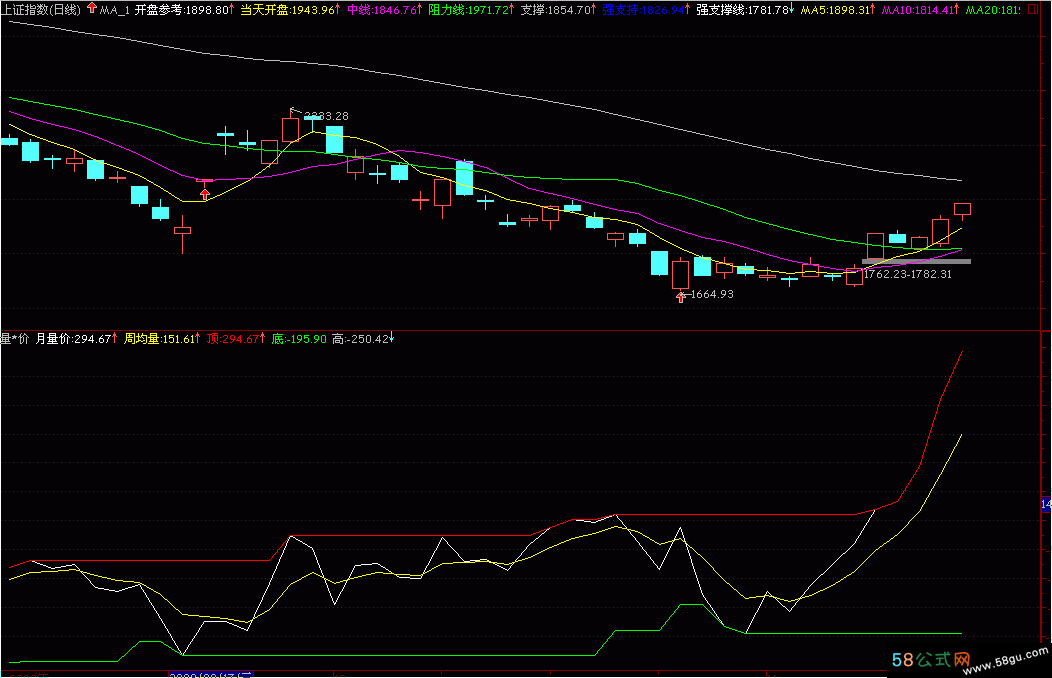
Task: Click the red arrow marker beside 1664.93
Action: pyautogui.click(x=681, y=296)
